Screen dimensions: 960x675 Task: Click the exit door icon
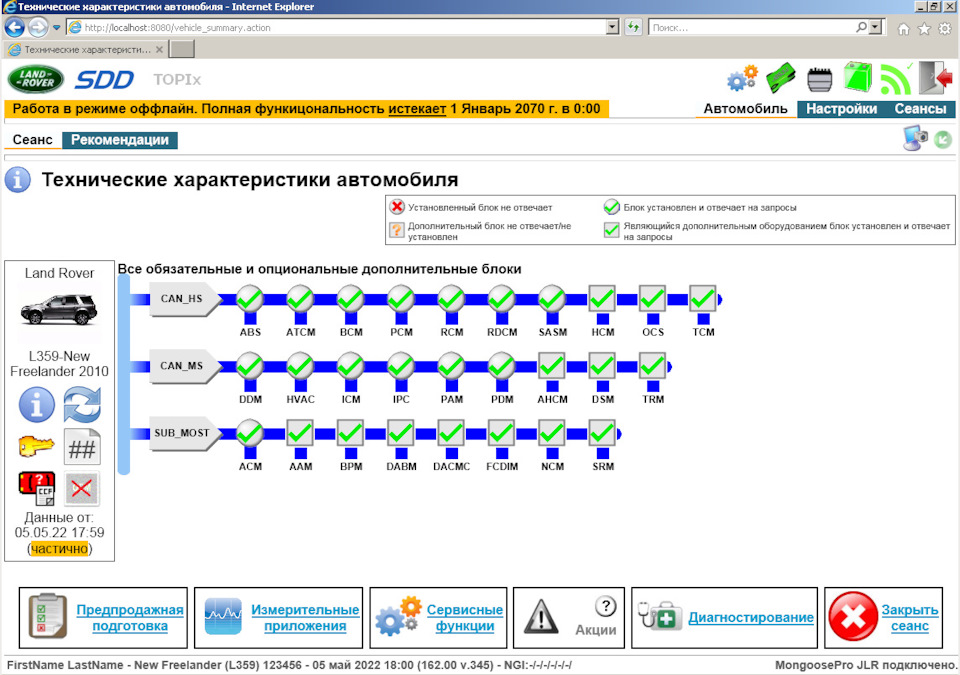(x=936, y=77)
